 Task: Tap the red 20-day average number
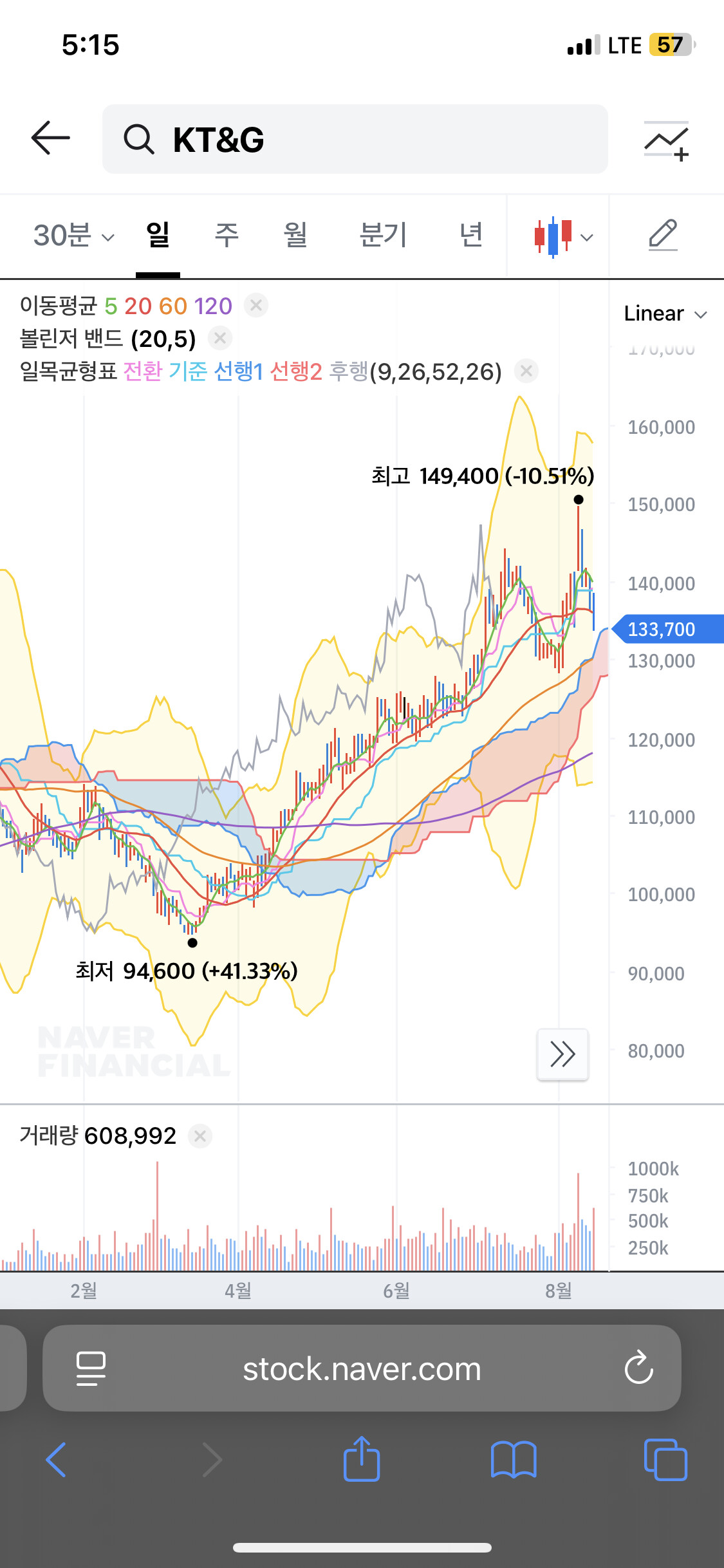(138, 306)
